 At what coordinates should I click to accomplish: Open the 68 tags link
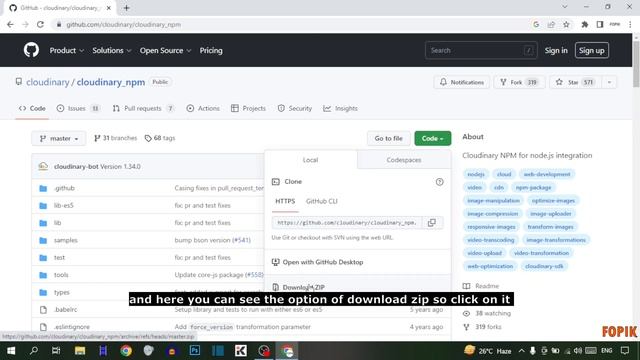pos(160,138)
